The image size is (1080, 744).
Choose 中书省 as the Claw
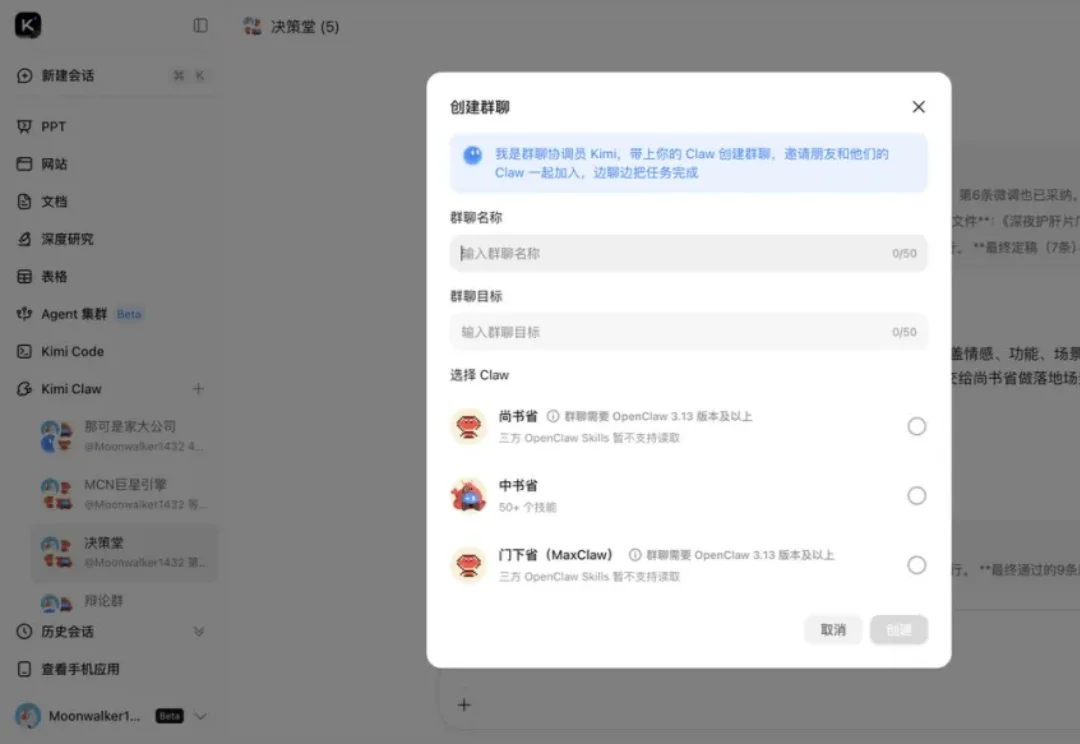pos(917,495)
